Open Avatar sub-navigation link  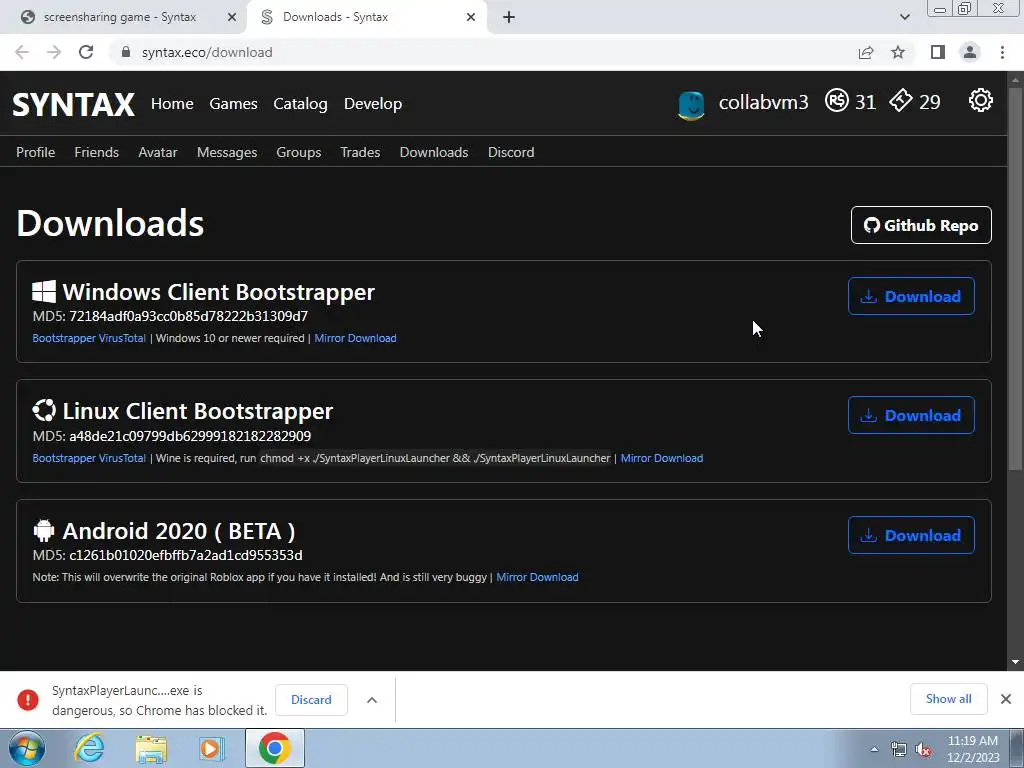point(157,152)
